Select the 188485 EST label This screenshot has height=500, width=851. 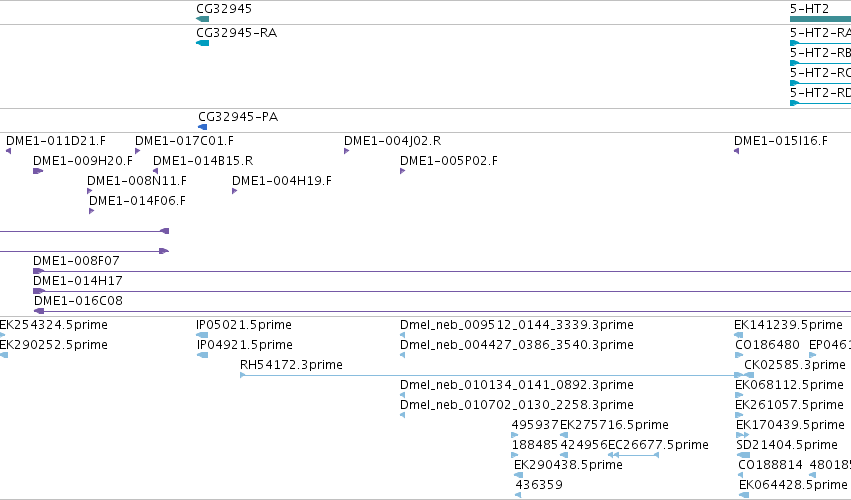tap(535, 445)
